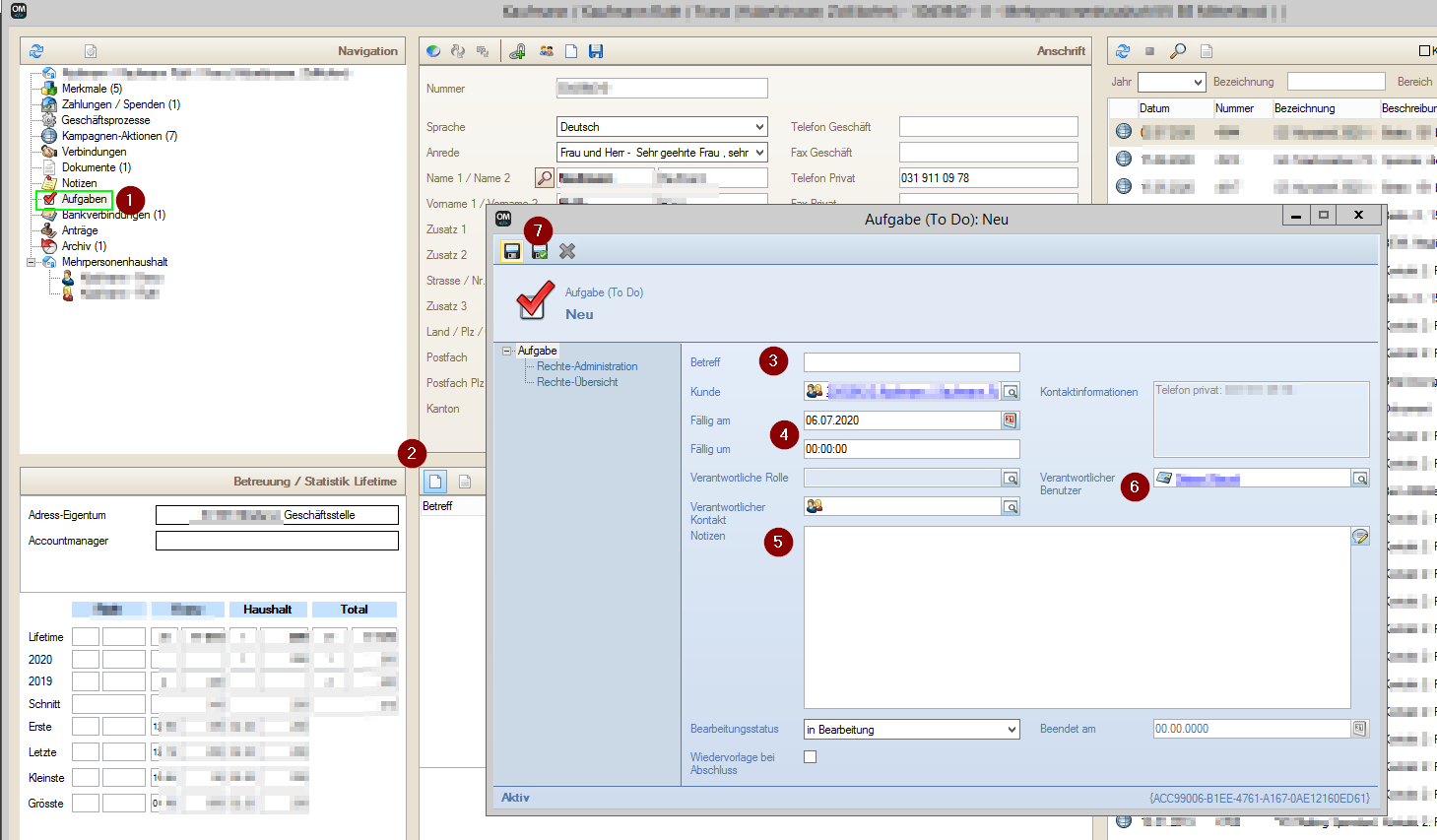The height and width of the screenshot is (840, 1437).
Task: Click the Bezeichnung filter field in right panel
Action: 1337,82
